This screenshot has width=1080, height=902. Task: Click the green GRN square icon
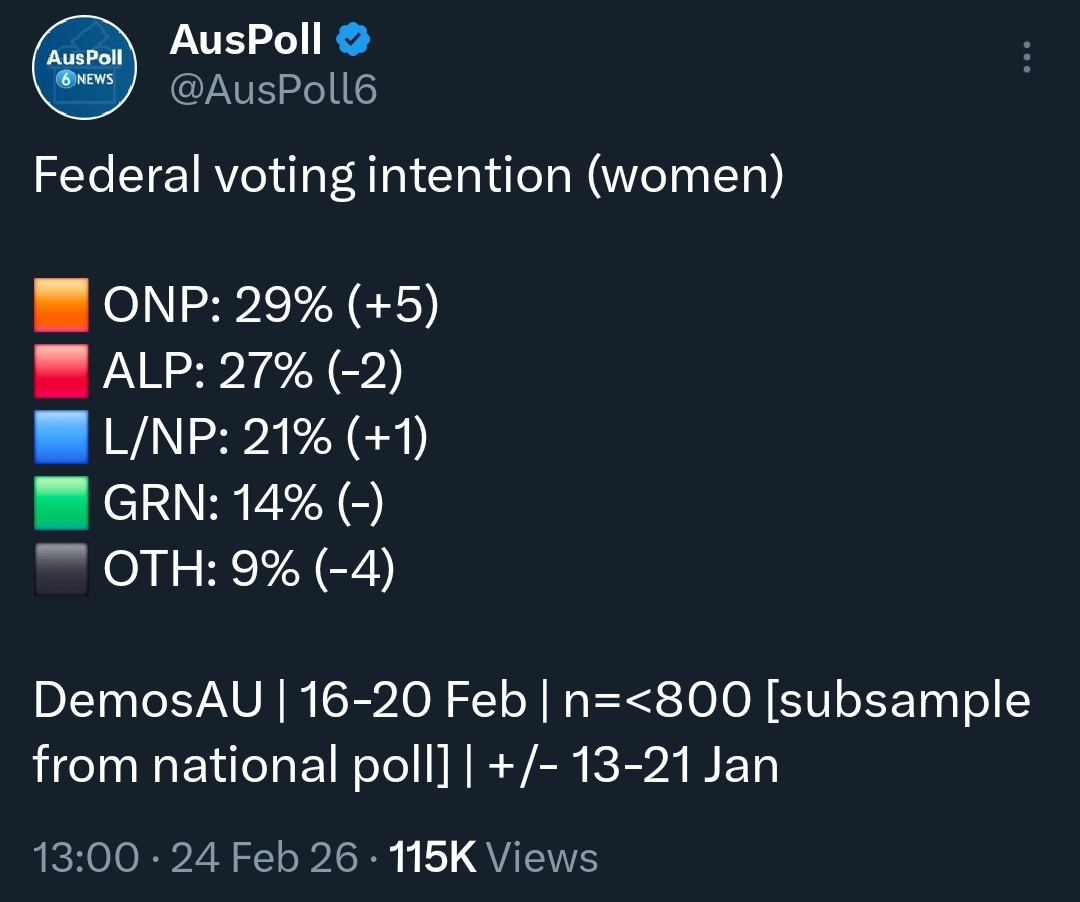click(62, 504)
